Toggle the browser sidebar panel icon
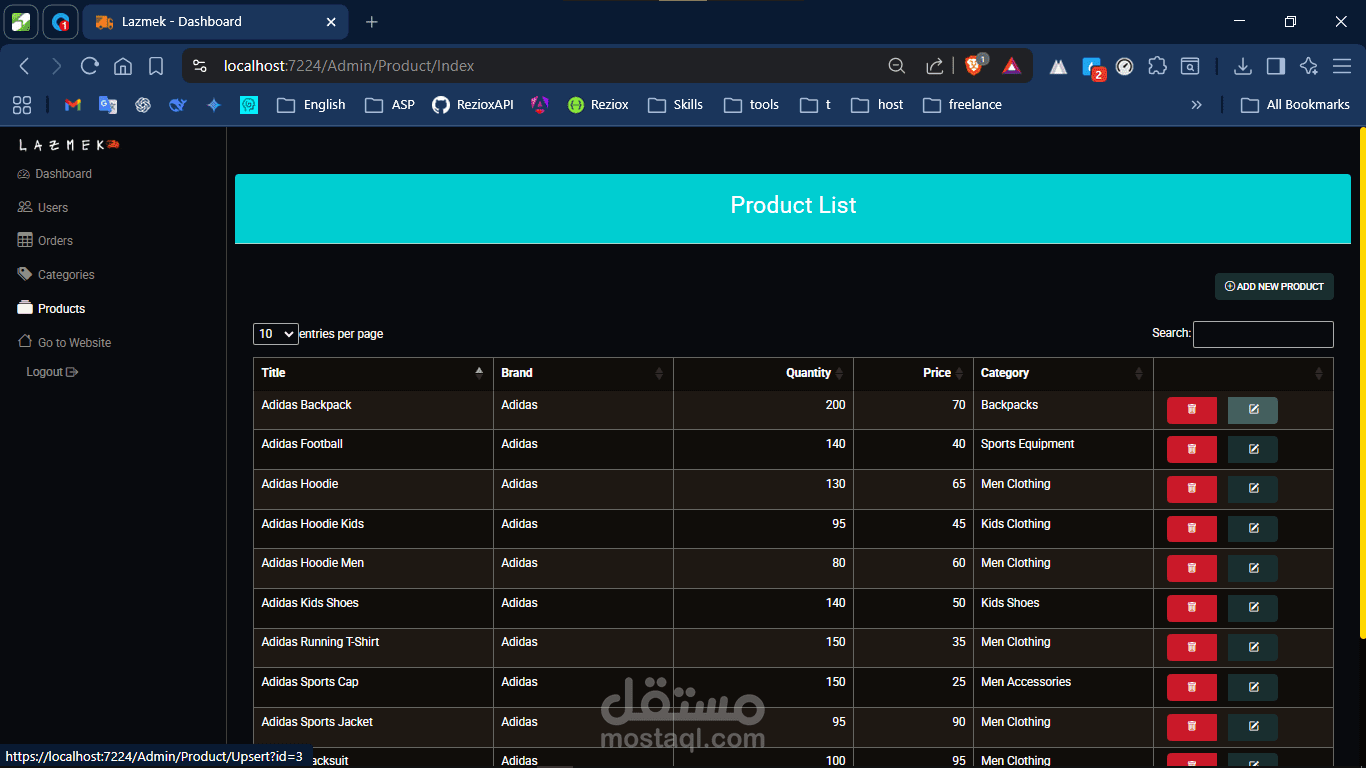Screen dimensions: 1366x768 point(1275,66)
